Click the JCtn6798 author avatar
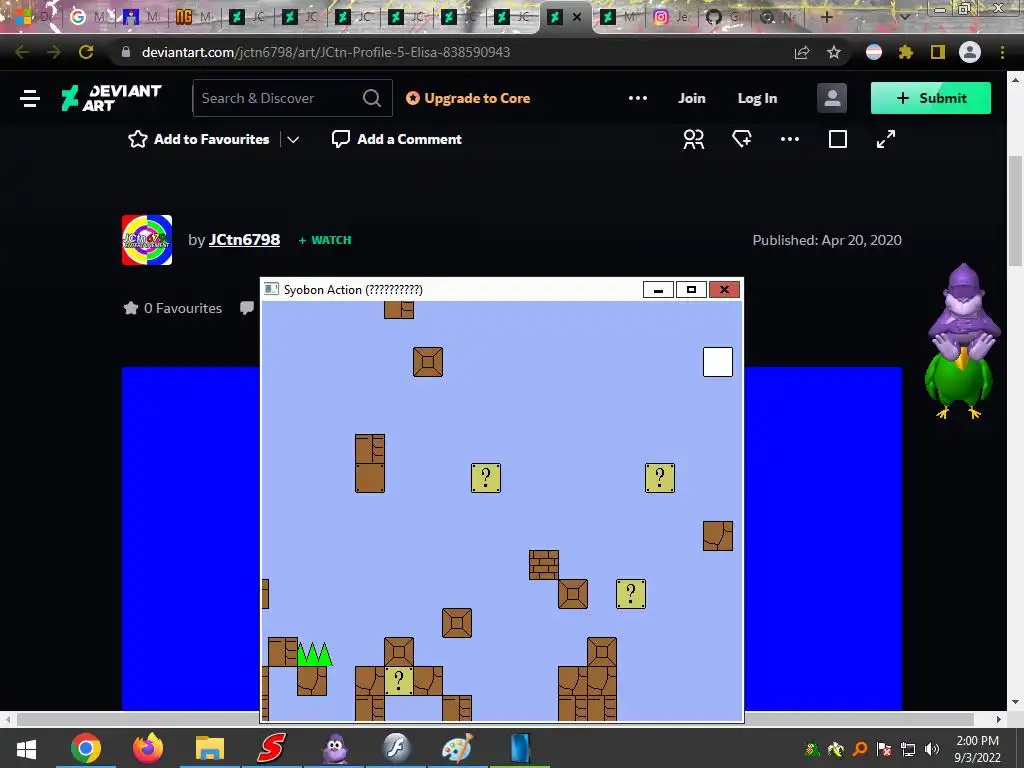The image size is (1024, 768). (x=147, y=240)
